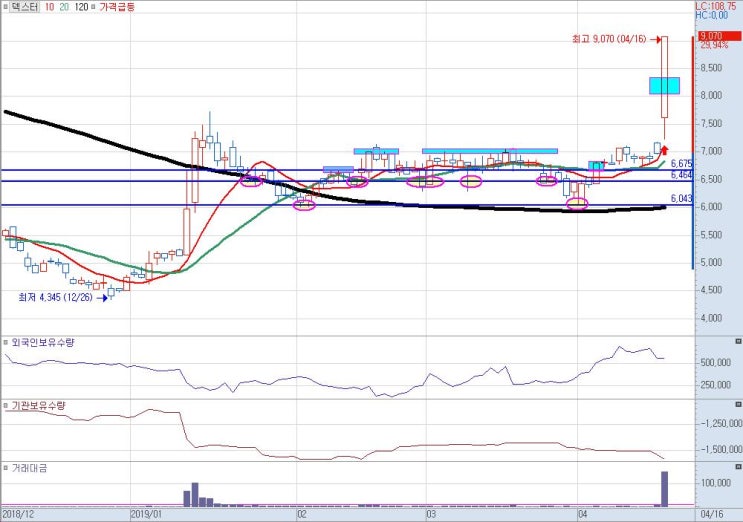Click the 250,000 foreign holdings axis label
Viewport: 743px width, 522px height.
(716, 385)
